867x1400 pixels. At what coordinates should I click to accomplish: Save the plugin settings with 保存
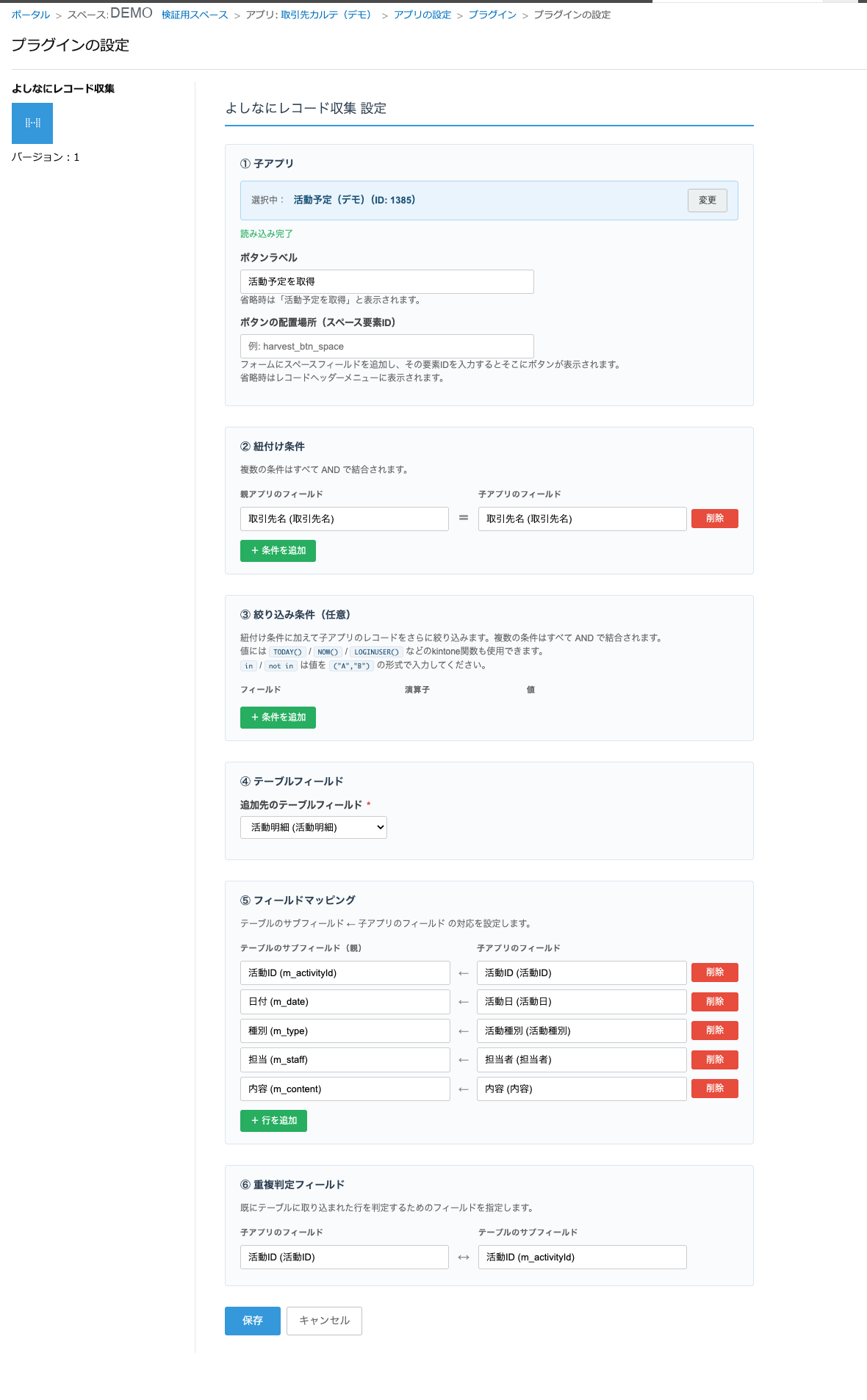click(x=253, y=1321)
